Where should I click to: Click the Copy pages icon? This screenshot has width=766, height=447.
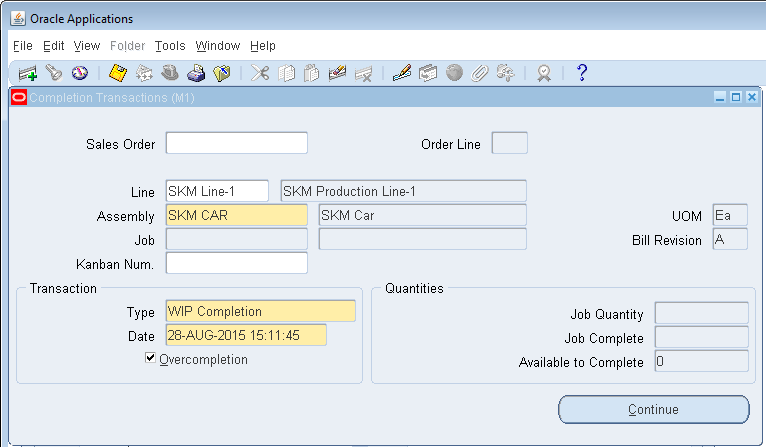[x=286, y=73]
